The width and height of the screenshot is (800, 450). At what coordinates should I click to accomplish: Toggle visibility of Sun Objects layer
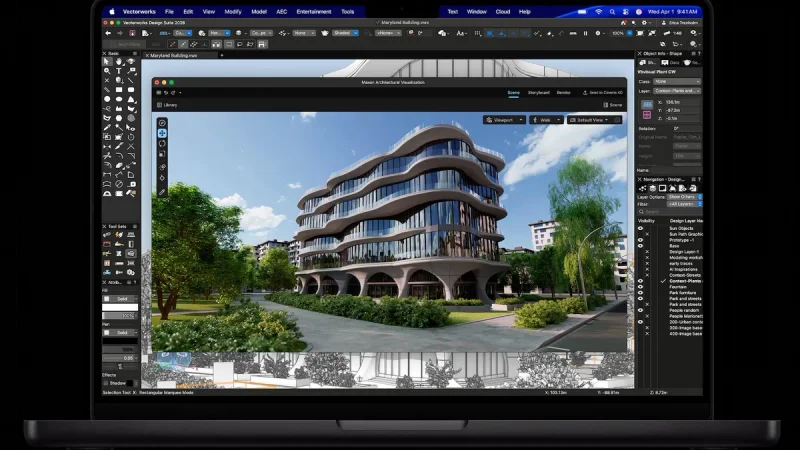coord(640,229)
